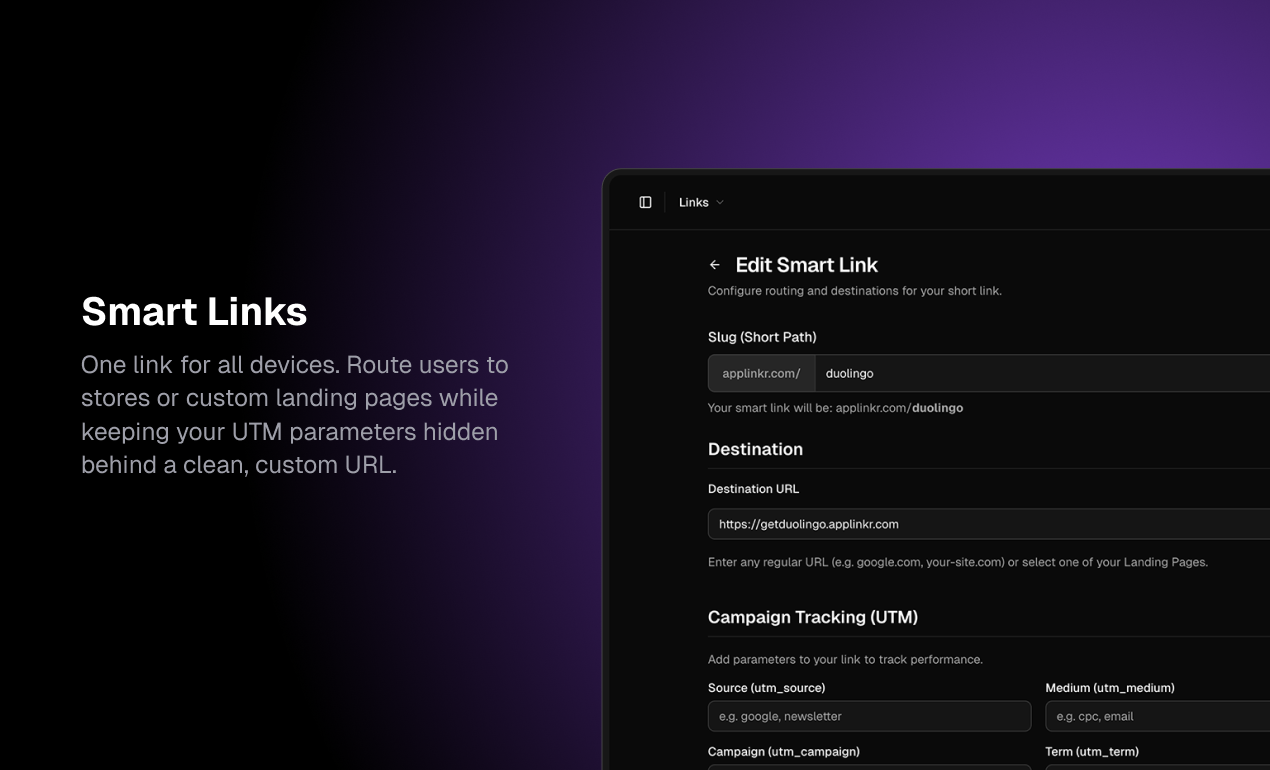
Task: Select the Campaign (utm_campaign) field
Action: [x=870, y=768]
